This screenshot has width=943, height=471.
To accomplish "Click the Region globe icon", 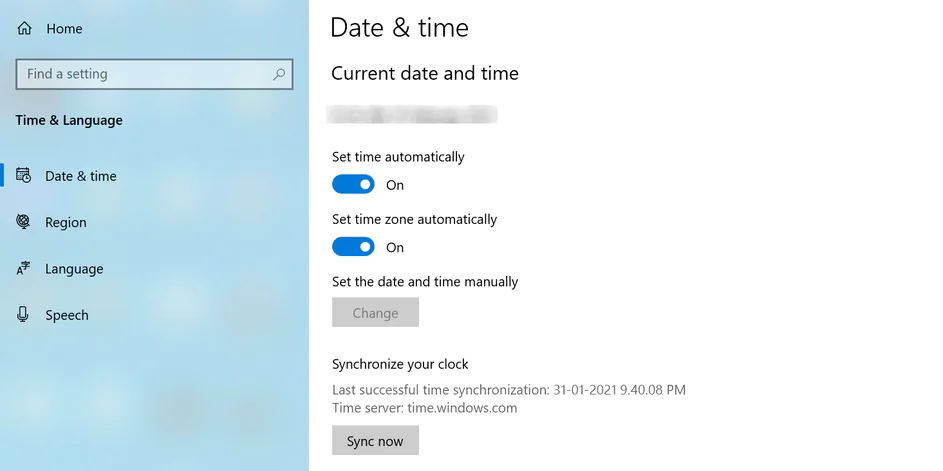I will pyautogui.click(x=24, y=222).
